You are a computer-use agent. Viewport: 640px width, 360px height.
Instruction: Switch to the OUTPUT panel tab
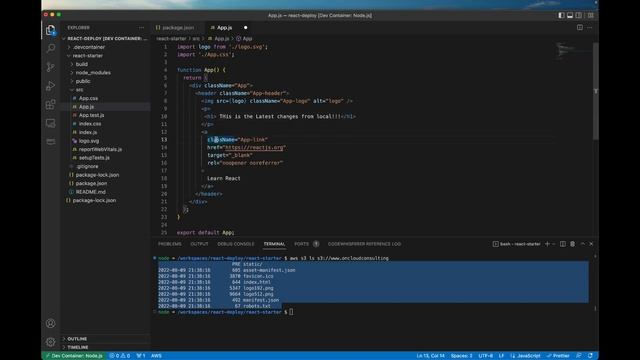199,244
